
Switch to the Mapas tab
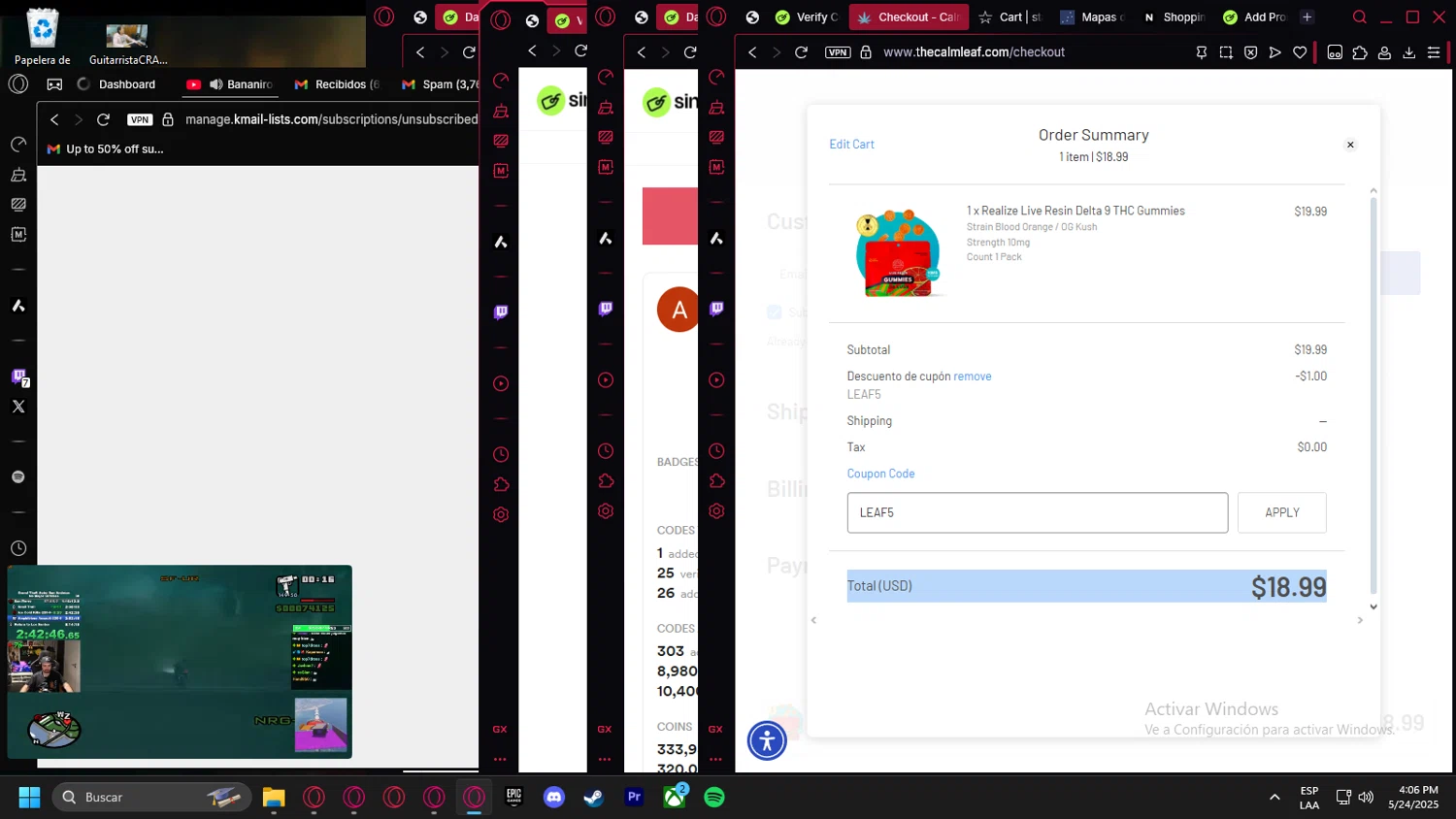[1092, 16]
